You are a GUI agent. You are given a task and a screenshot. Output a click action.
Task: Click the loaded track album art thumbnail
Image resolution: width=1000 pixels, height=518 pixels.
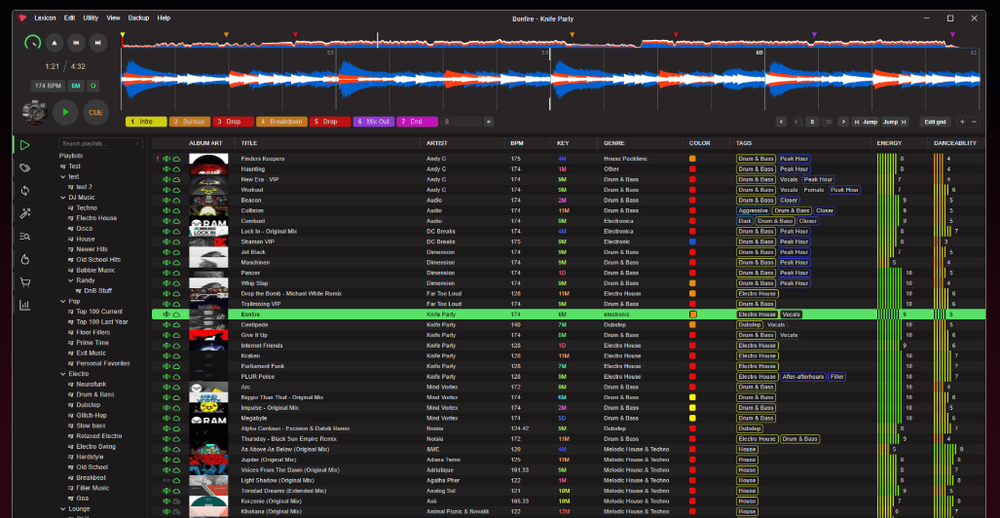point(34,112)
